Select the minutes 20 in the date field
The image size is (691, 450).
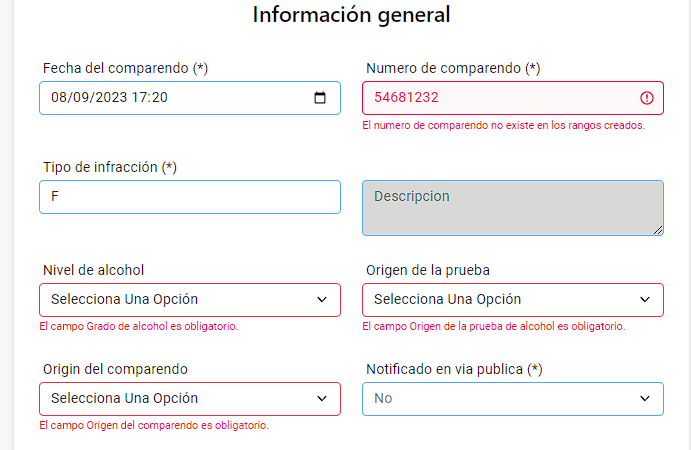pyautogui.click(x=159, y=97)
